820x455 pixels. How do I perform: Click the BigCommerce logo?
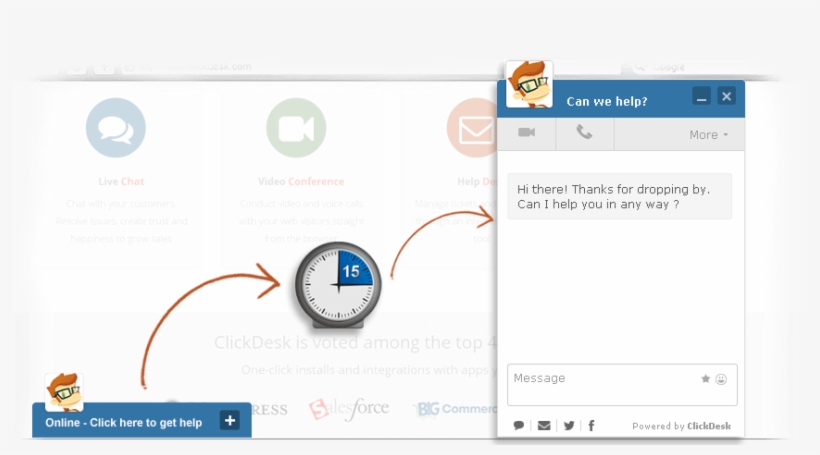[x=455, y=409]
